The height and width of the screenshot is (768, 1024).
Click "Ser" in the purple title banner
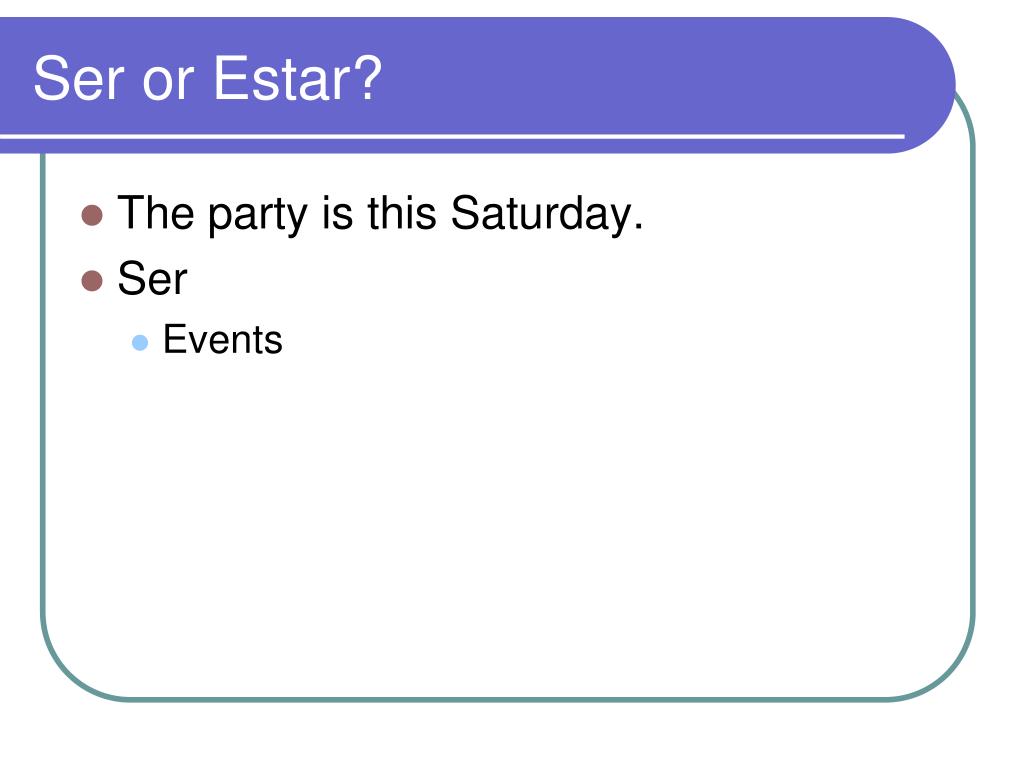point(78,78)
